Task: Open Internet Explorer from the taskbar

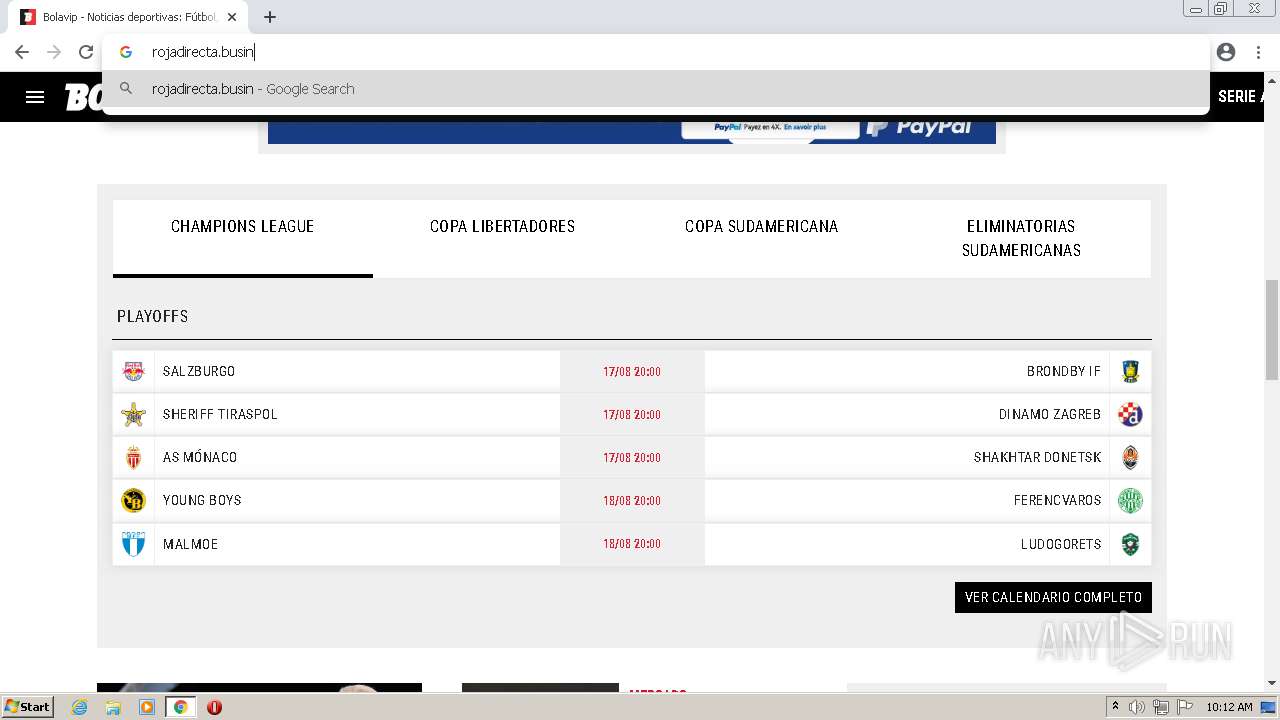Action: (80, 707)
